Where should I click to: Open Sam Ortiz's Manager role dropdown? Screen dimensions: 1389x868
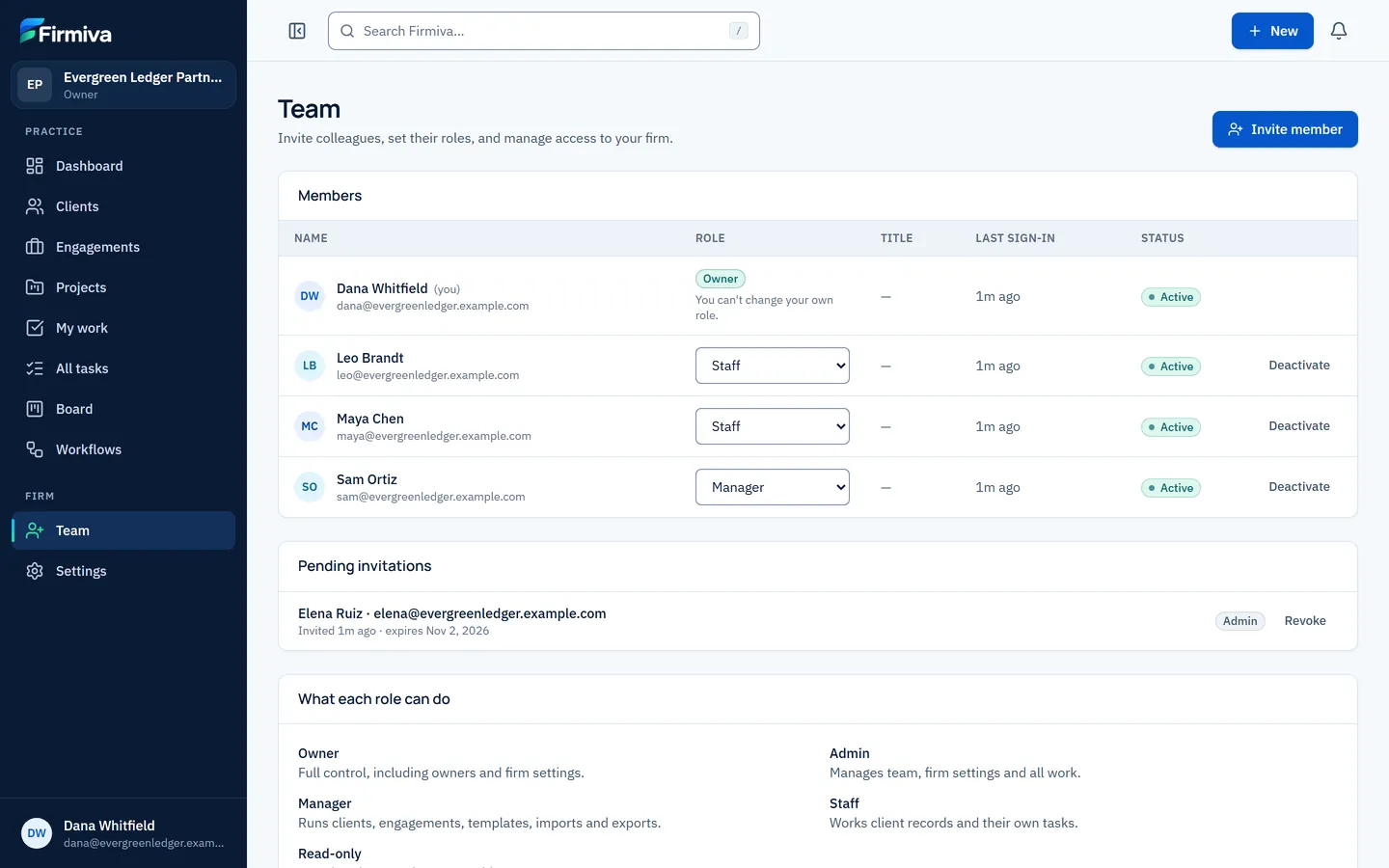tap(773, 487)
